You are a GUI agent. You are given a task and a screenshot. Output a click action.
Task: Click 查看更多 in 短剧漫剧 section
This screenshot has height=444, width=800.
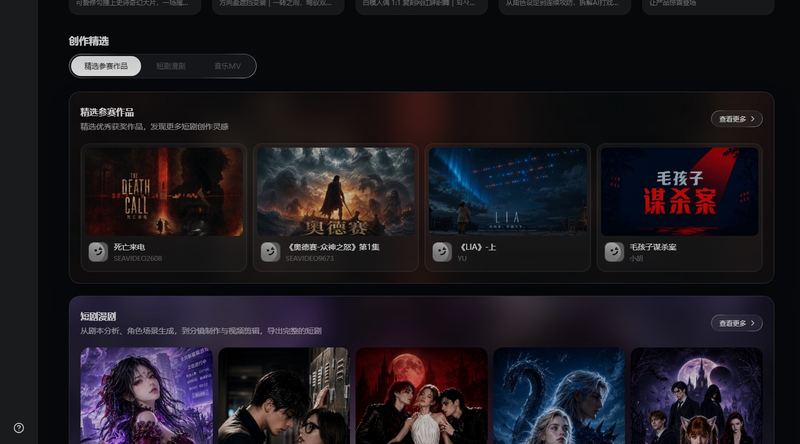point(737,323)
